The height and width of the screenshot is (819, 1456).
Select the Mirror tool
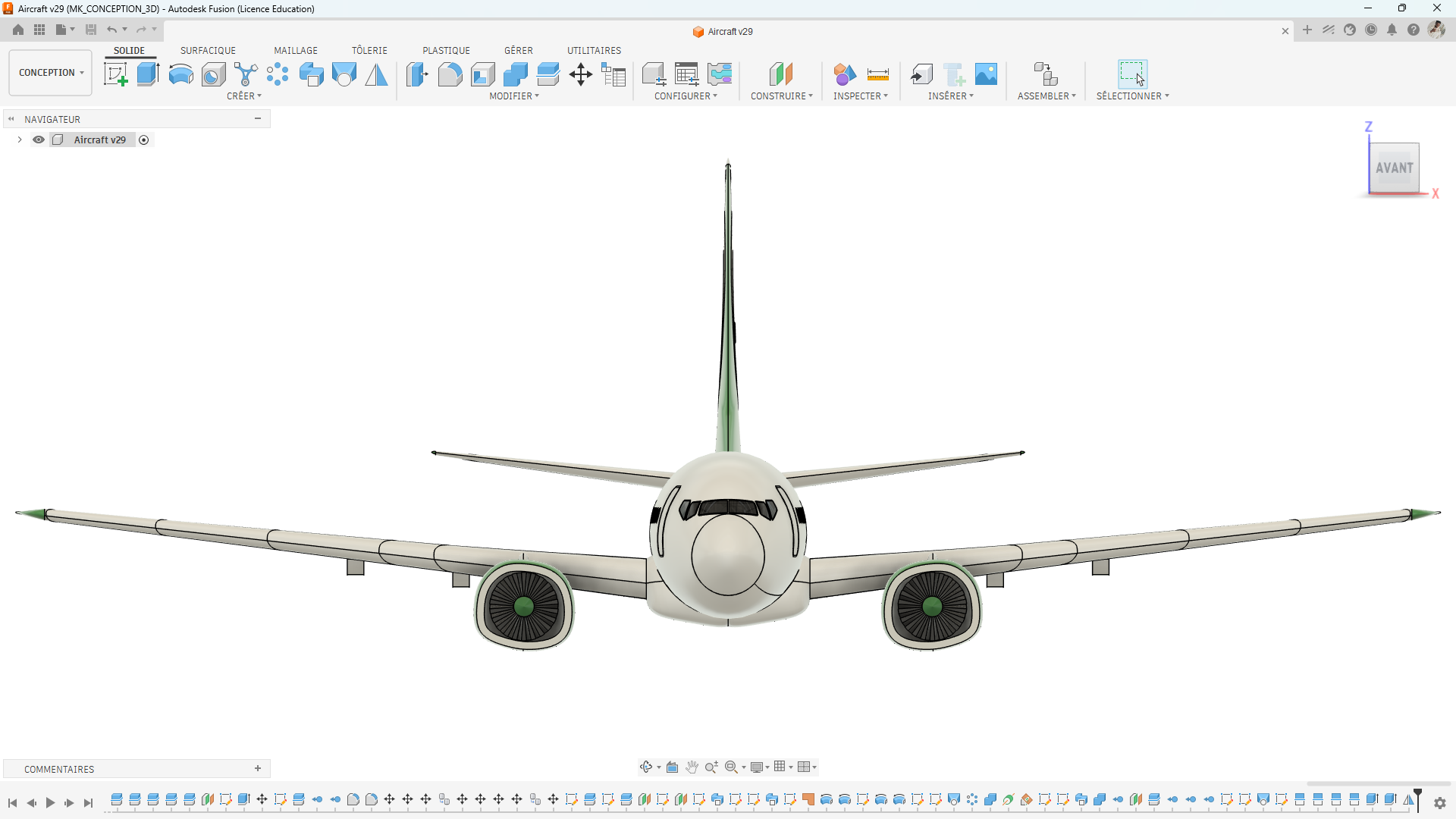point(376,74)
